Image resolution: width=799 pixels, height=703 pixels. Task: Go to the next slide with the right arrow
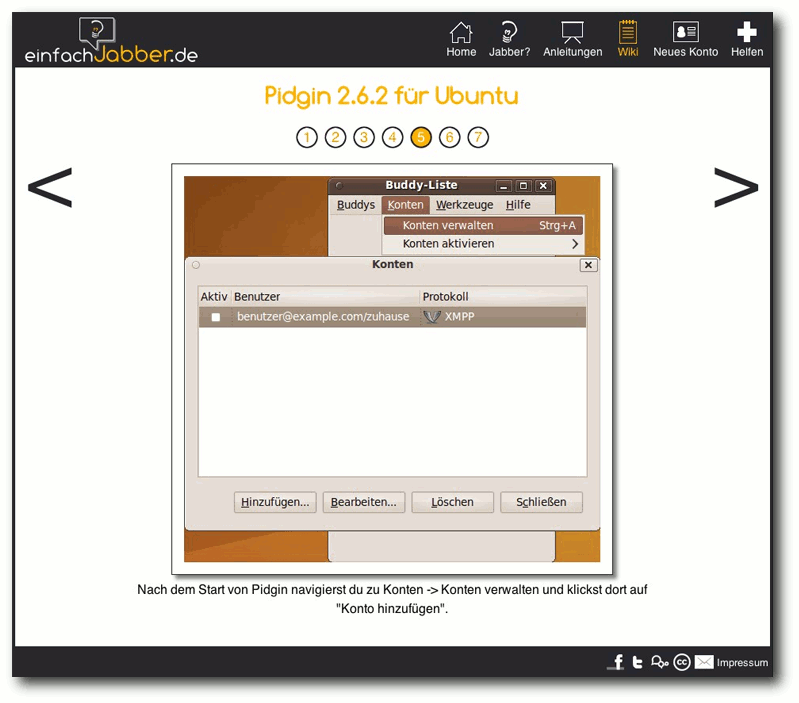(x=736, y=187)
